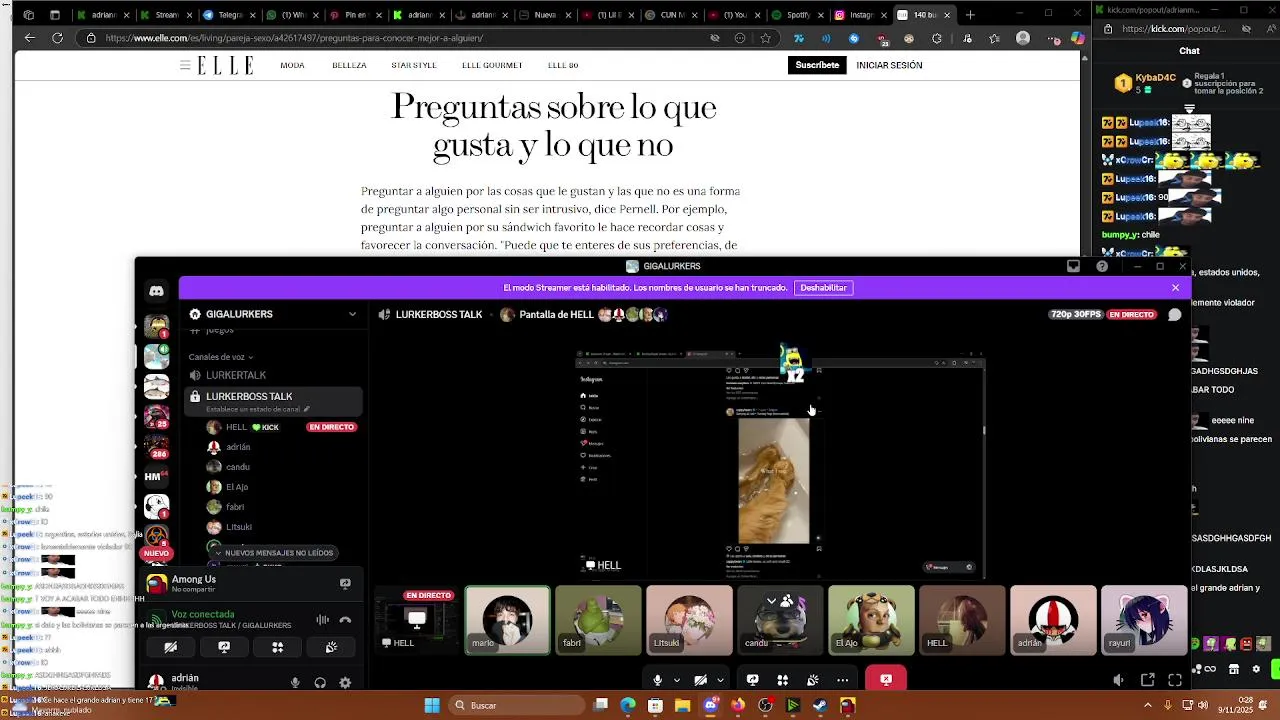The height and width of the screenshot is (720, 1280).
Task: Share your screen from call control bar
Action: click(x=752, y=680)
